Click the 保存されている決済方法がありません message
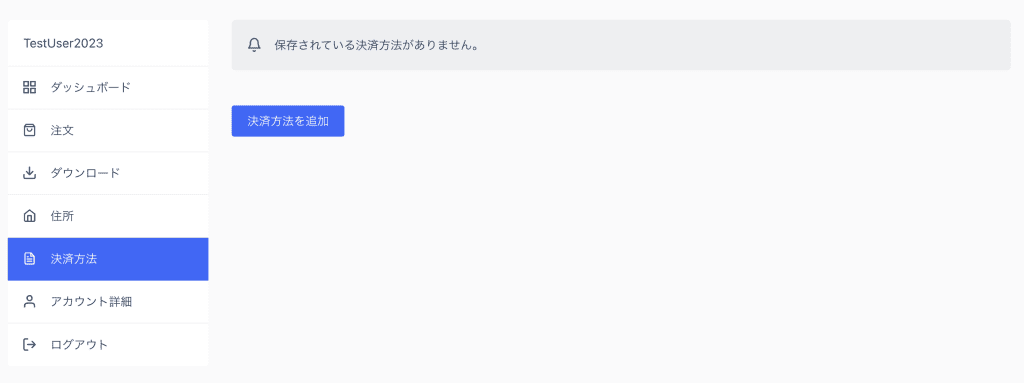The height and width of the screenshot is (383, 1024). coord(376,46)
